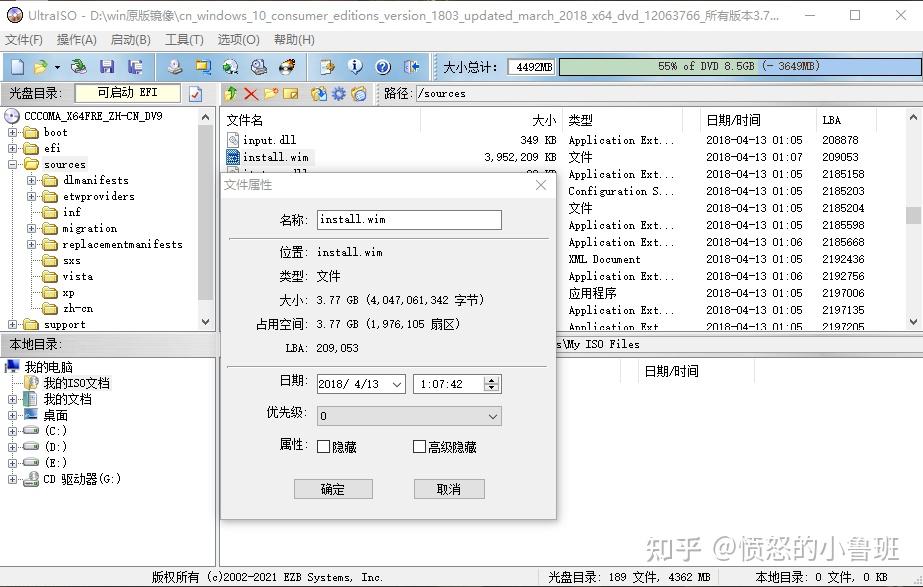Select the CD 驱动器(G:) tree item
Viewport: 923px width, 587px height.
(82, 479)
